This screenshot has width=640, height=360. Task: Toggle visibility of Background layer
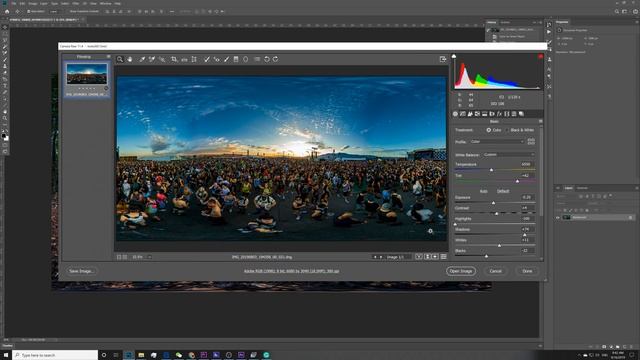[x=558, y=218]
